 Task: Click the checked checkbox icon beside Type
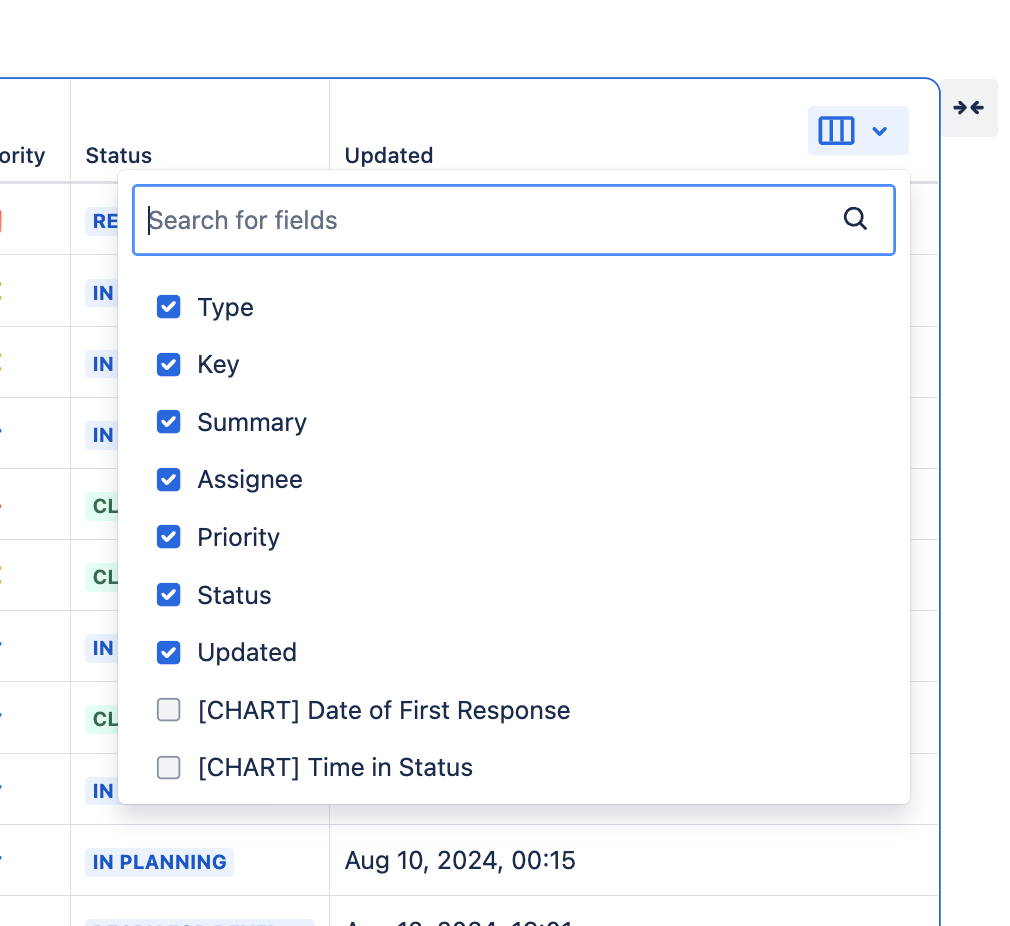pos(168,306)
